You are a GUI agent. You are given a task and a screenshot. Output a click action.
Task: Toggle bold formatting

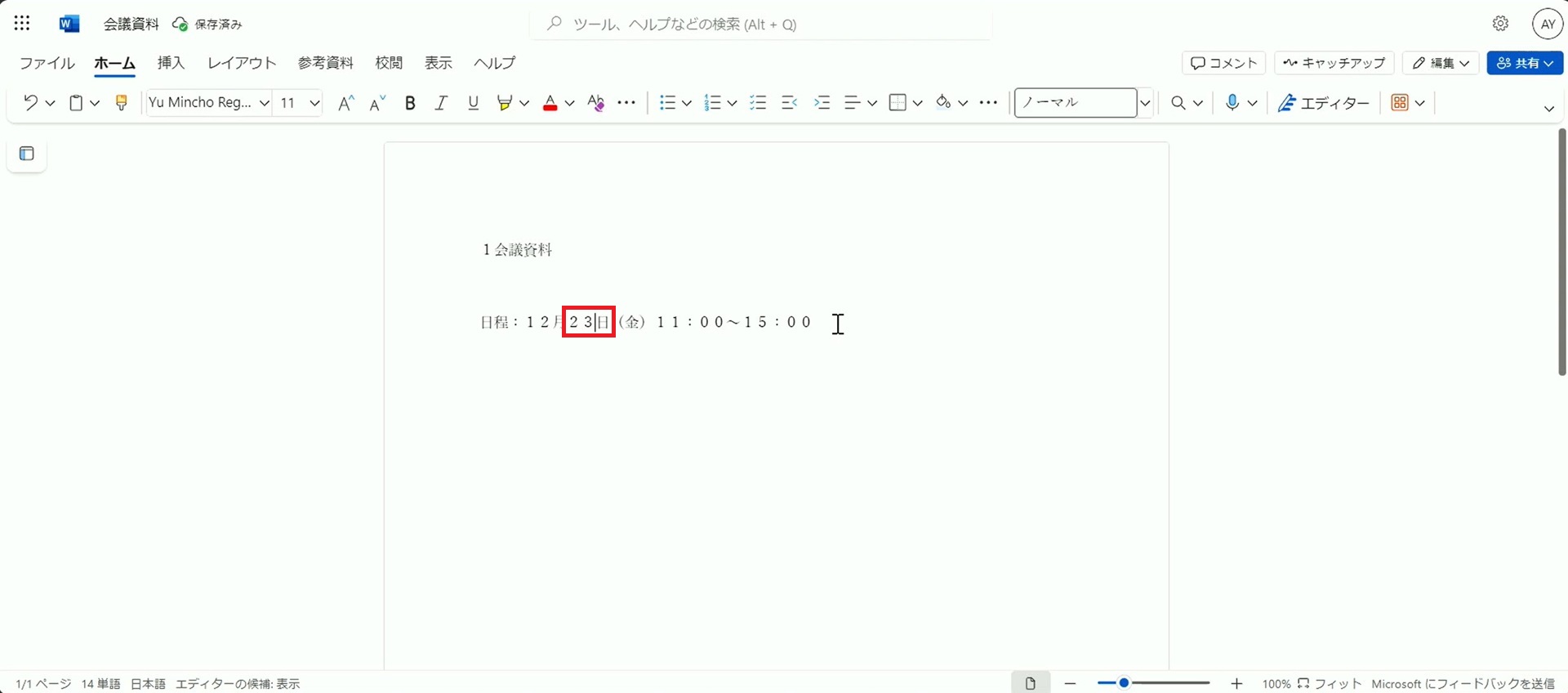pos(410,102)
